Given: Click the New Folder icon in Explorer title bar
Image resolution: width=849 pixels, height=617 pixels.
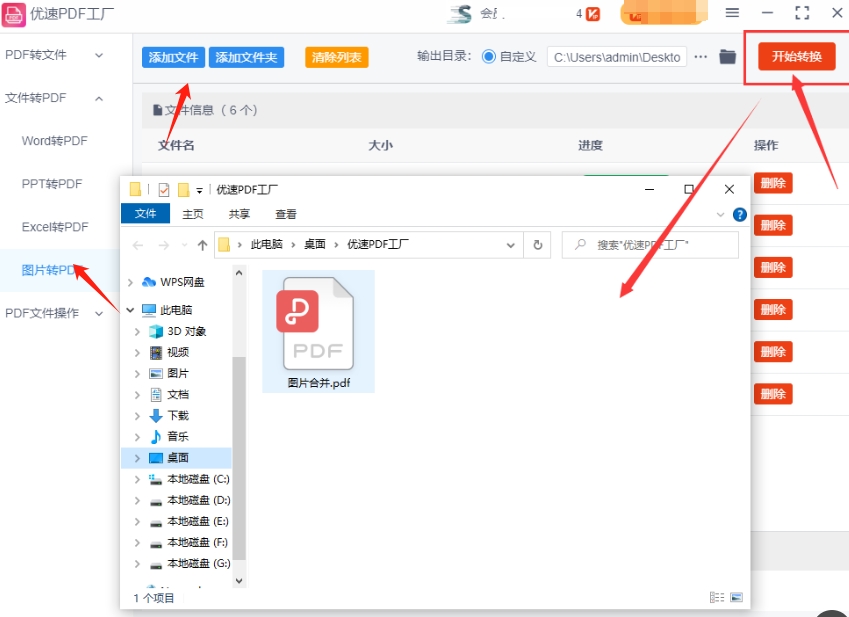Looking at the screenshot, I should point(184,190).
